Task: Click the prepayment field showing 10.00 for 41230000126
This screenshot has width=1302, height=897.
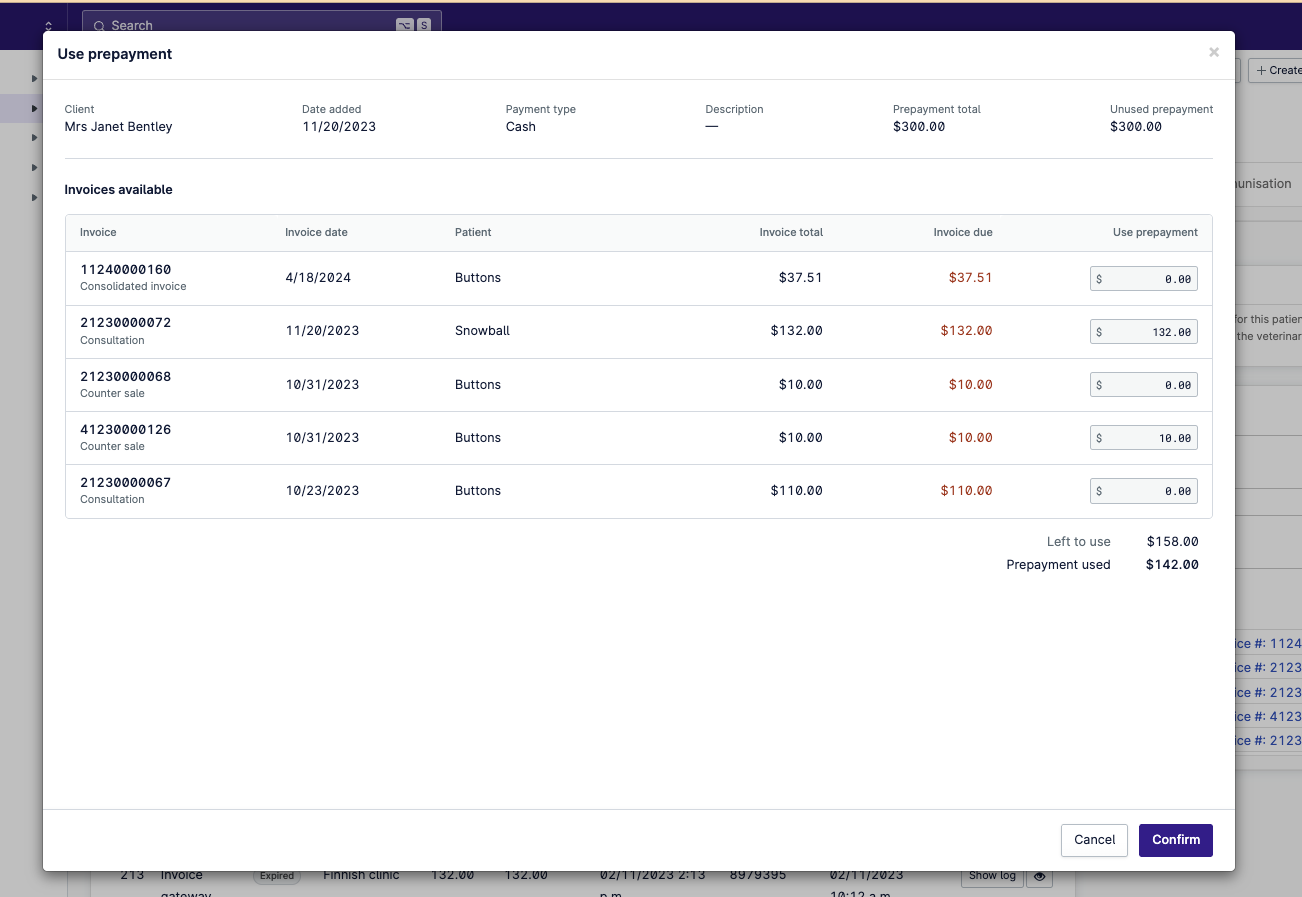Action: 1143,437
